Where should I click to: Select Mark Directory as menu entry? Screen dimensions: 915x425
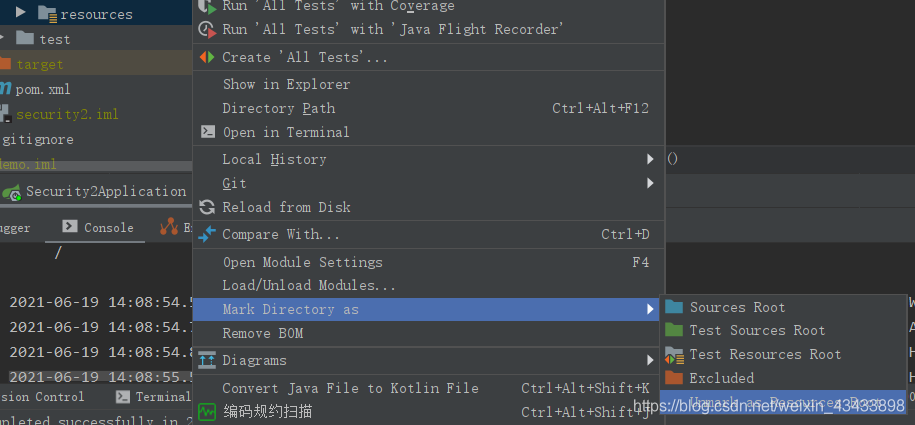pos(290,309)
